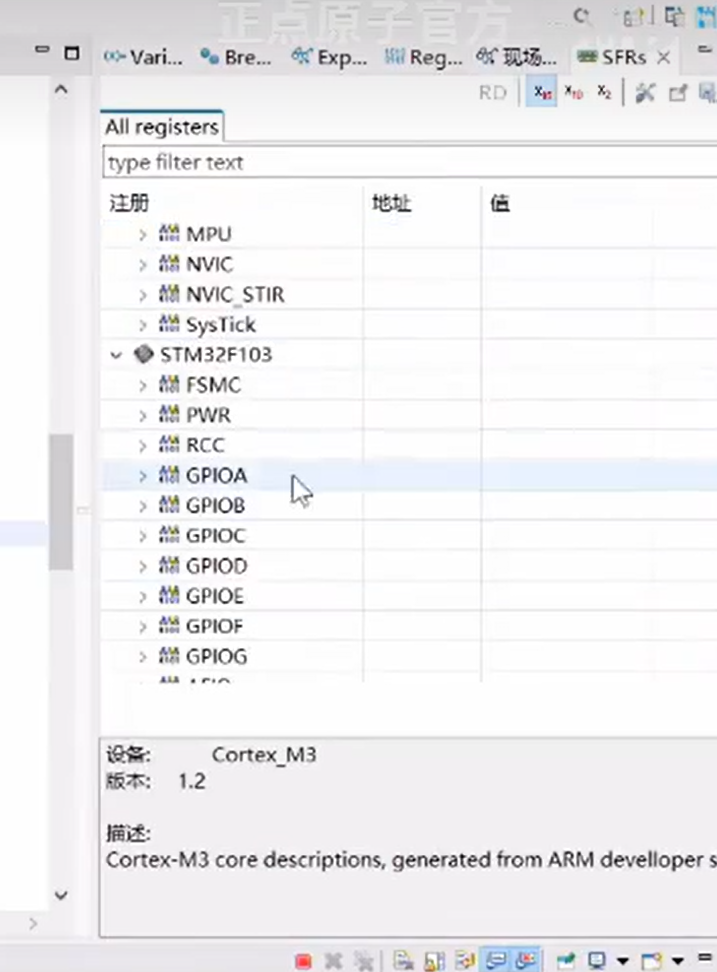Click the remove launch X icon
Image resolution: width=717 pixels, height=972 pixels.
333,961
